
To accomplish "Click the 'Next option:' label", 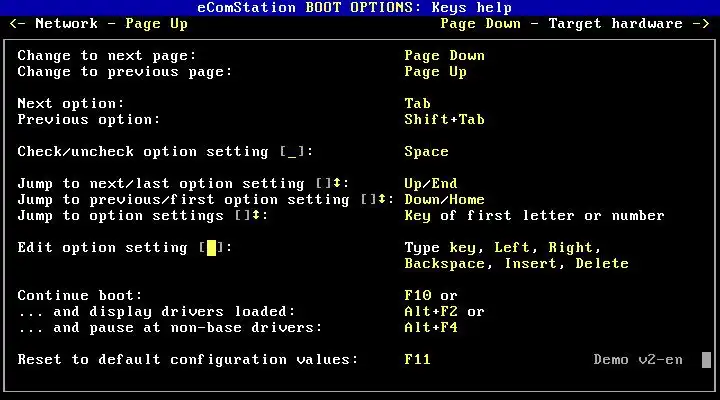I will click(71, 104).
